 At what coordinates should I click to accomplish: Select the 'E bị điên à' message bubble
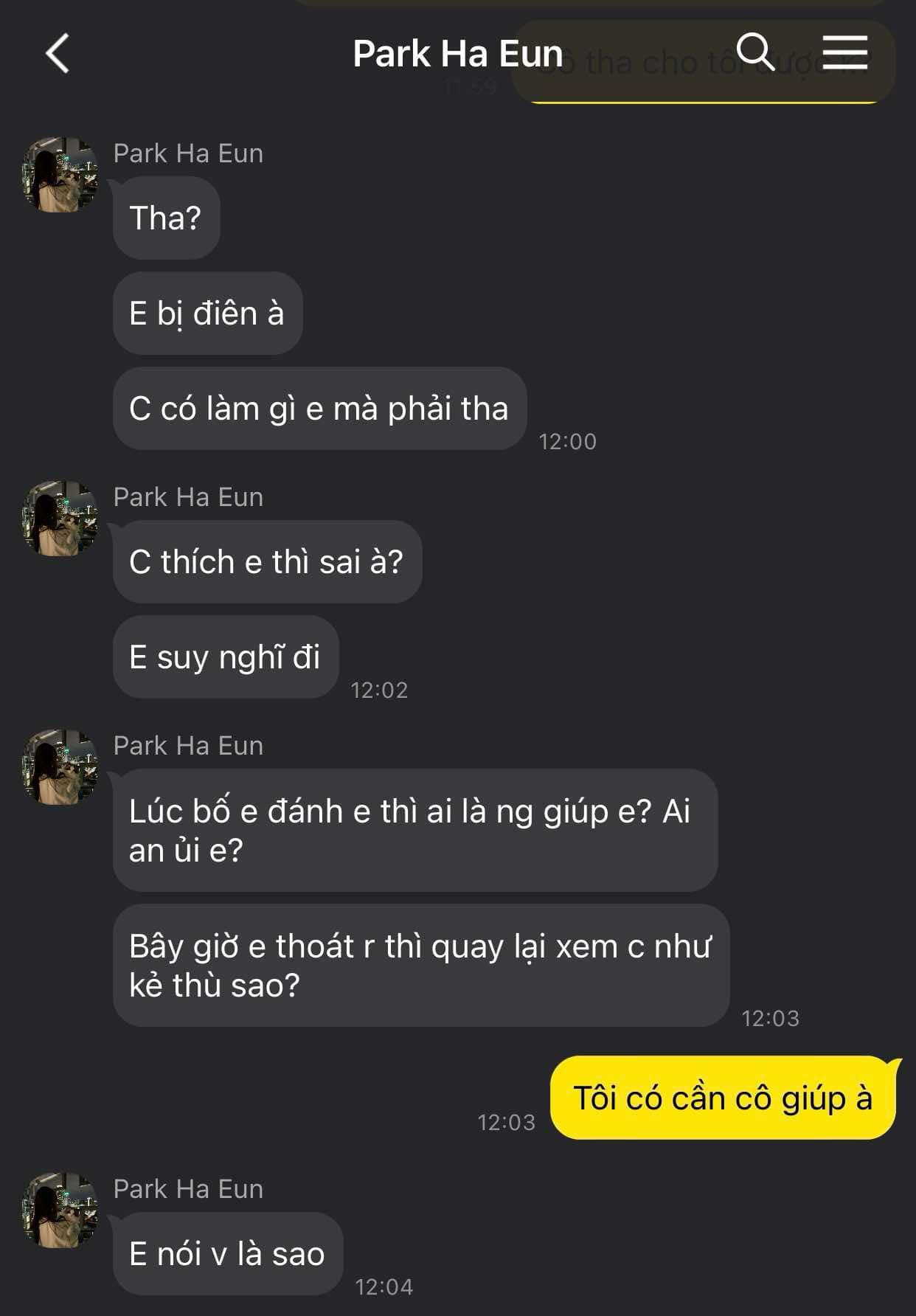click(208, 314)
